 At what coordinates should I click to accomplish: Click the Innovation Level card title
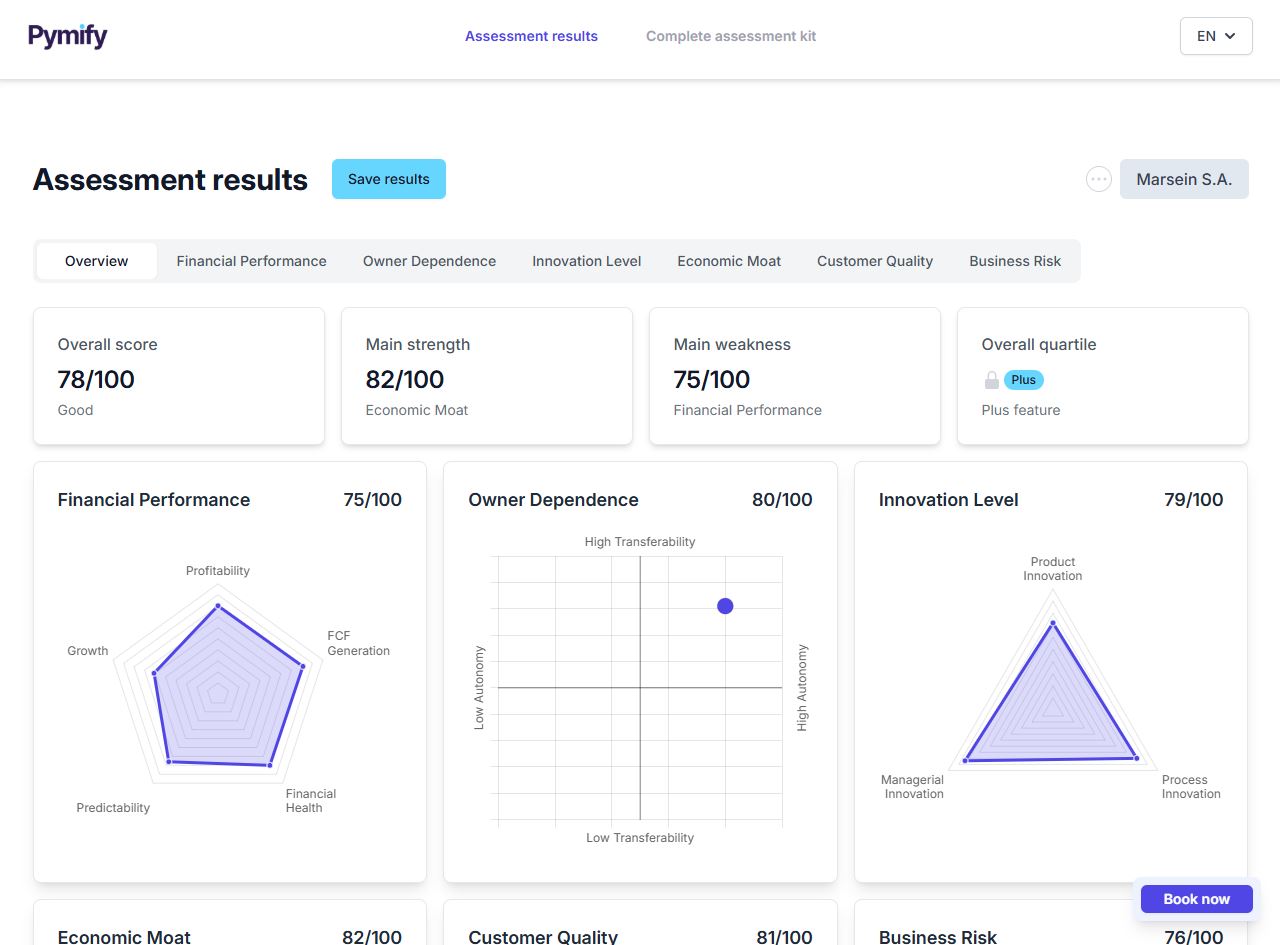[x=948, y=500]
